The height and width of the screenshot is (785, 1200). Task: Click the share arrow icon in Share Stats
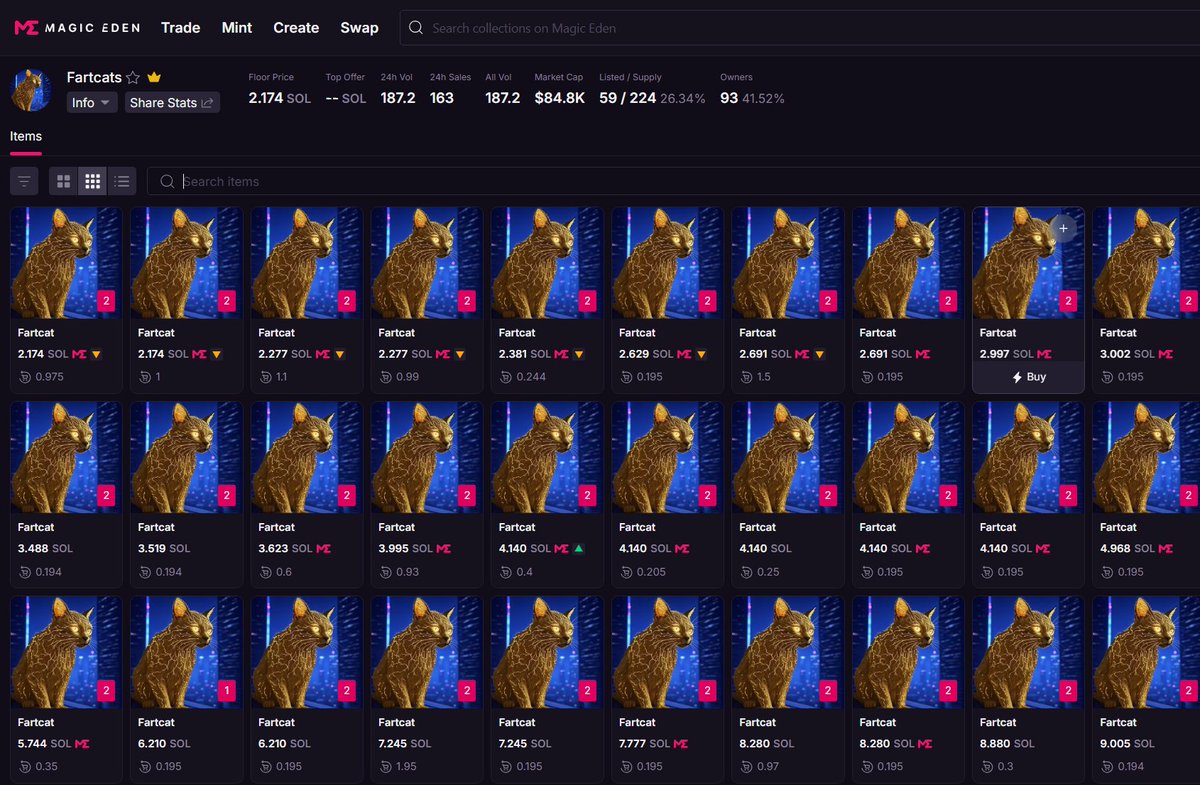(x=207, y=102)
